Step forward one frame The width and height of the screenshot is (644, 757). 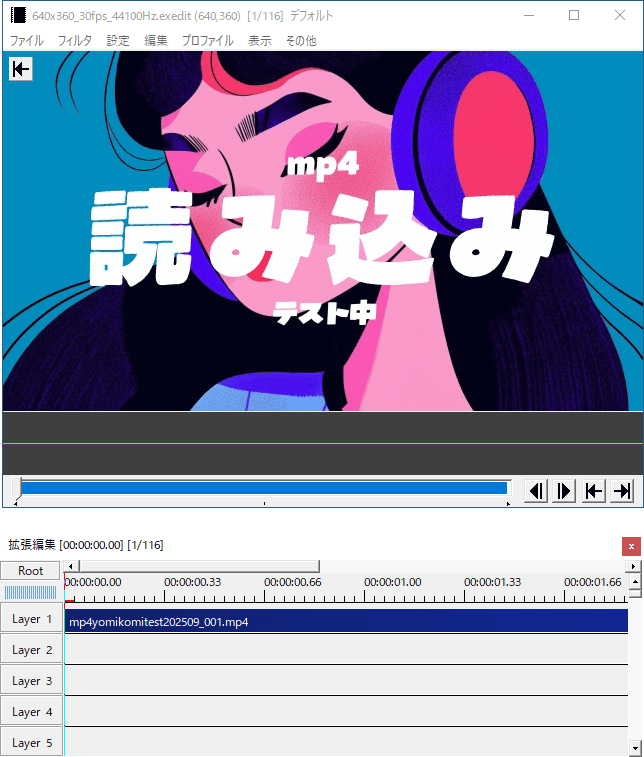tap(564, 490)
